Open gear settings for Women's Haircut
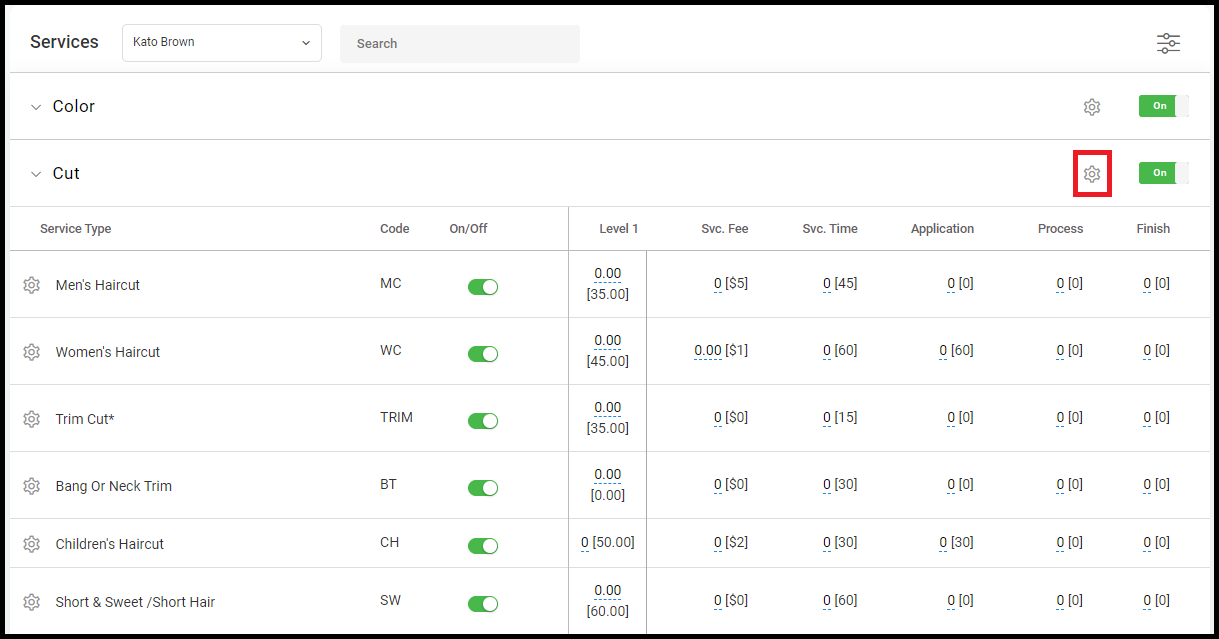Screen dimensions: 1219x639 click(31, 352)
